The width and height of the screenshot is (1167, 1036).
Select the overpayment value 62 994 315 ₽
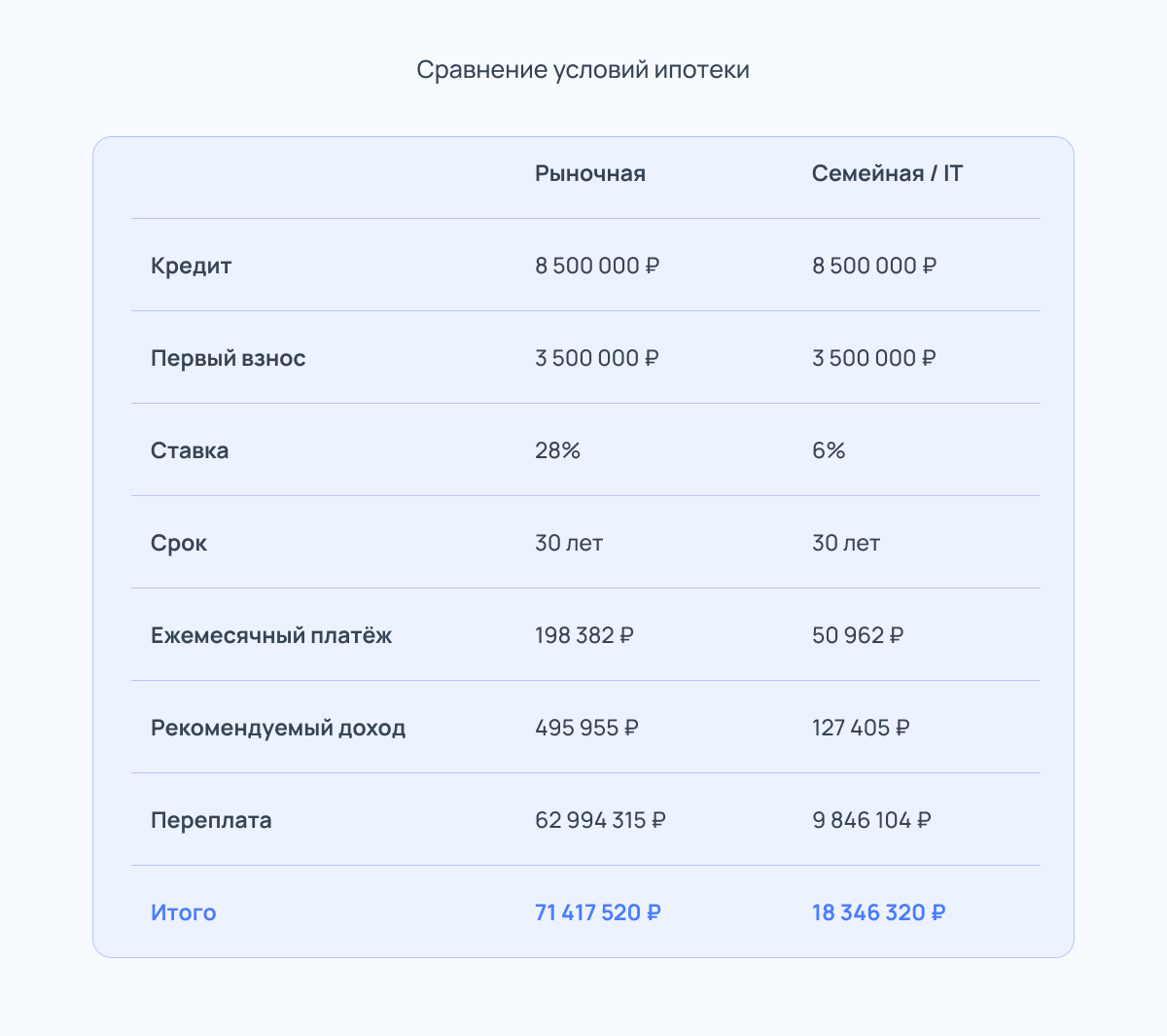click(x=600, y=820)
